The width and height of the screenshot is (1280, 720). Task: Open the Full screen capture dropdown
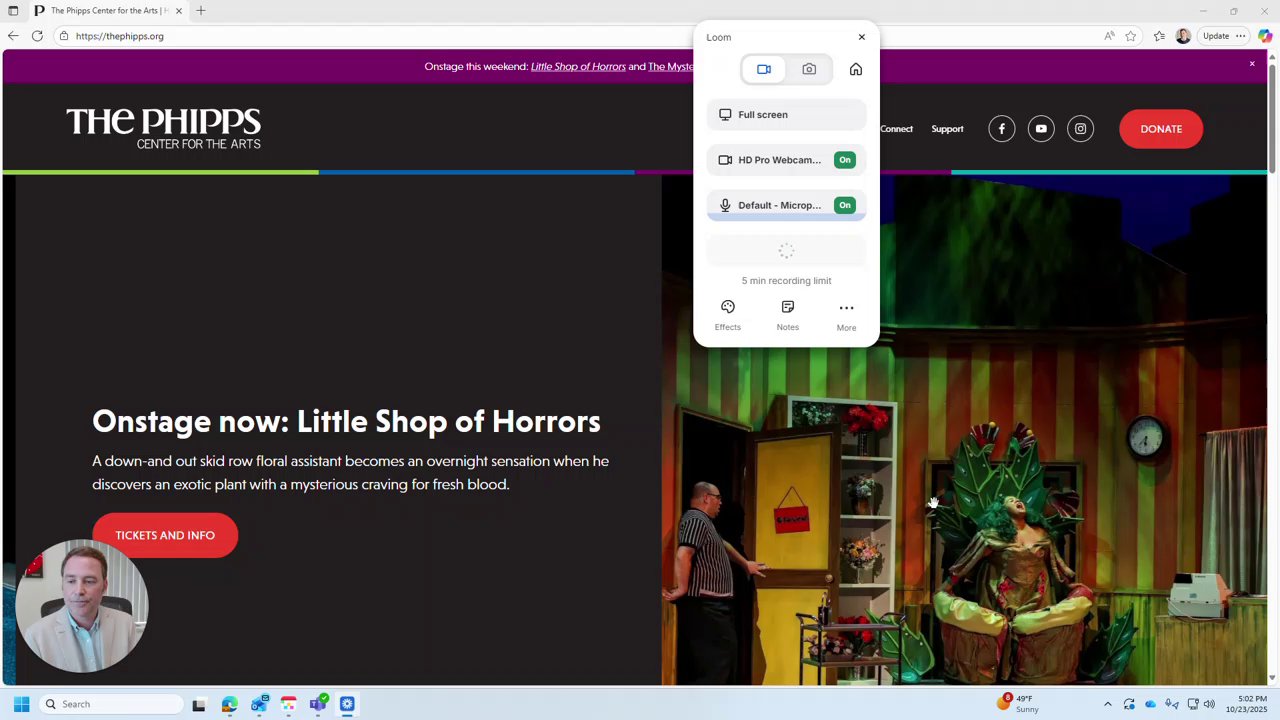coord(786,115)
